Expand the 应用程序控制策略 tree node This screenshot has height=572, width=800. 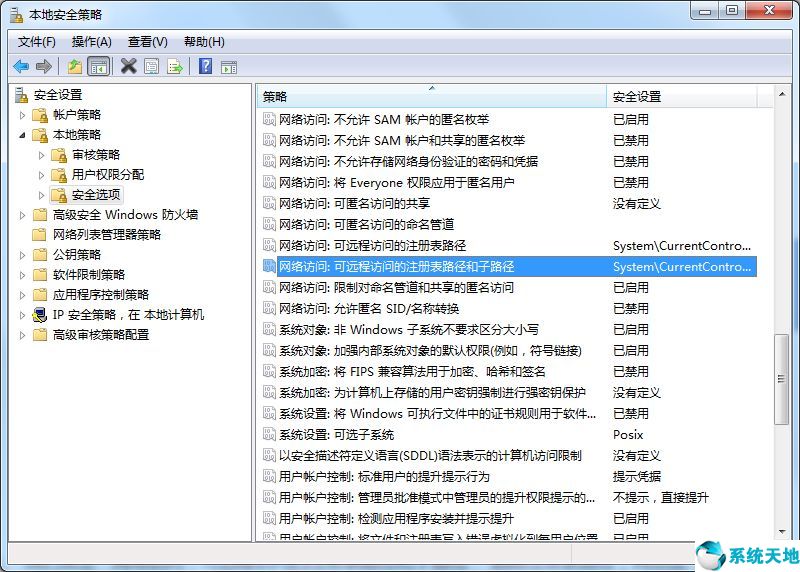(22, 295)
